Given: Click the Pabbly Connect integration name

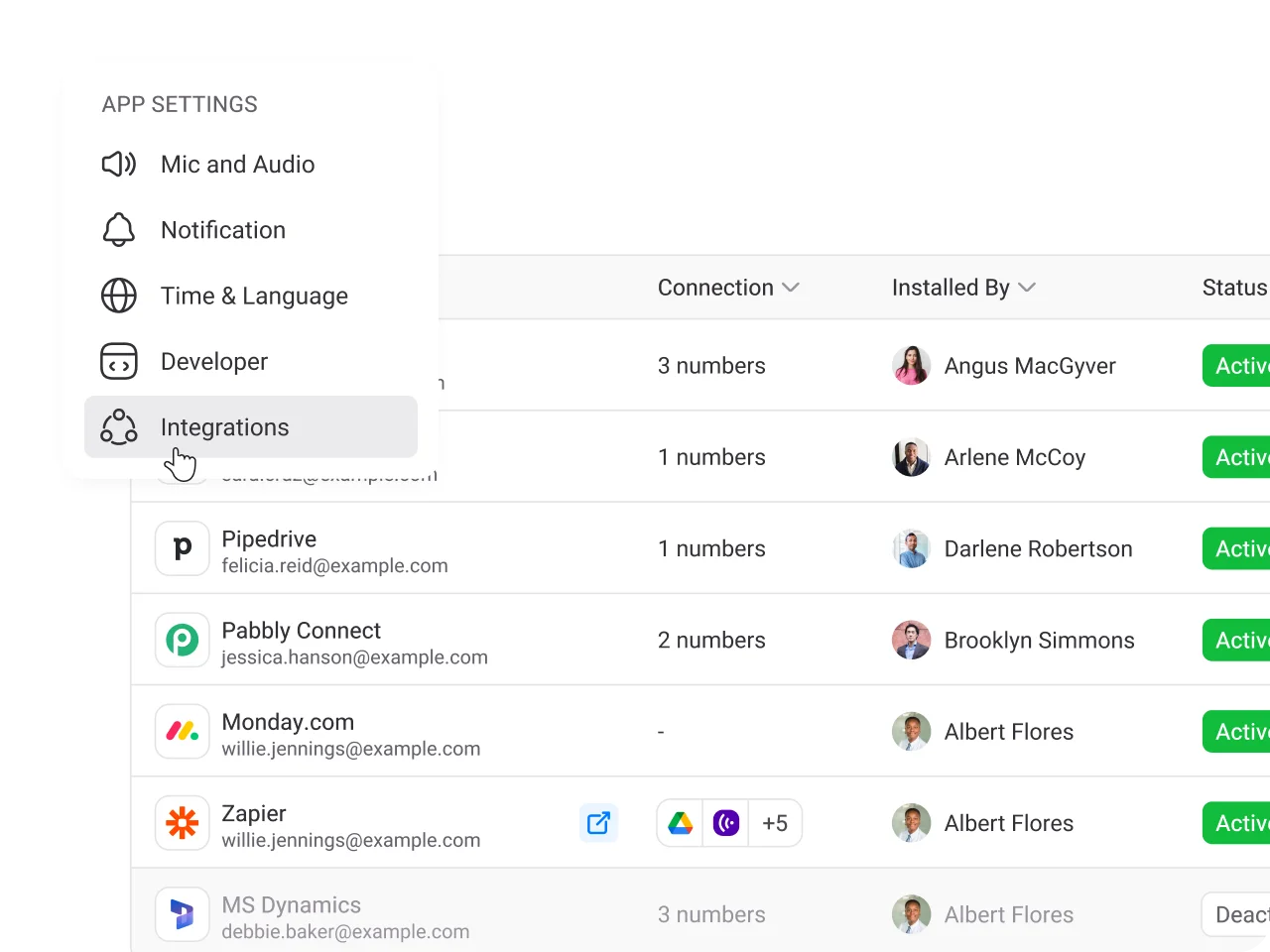Looking at the screenshot, I should coord(302,631).
